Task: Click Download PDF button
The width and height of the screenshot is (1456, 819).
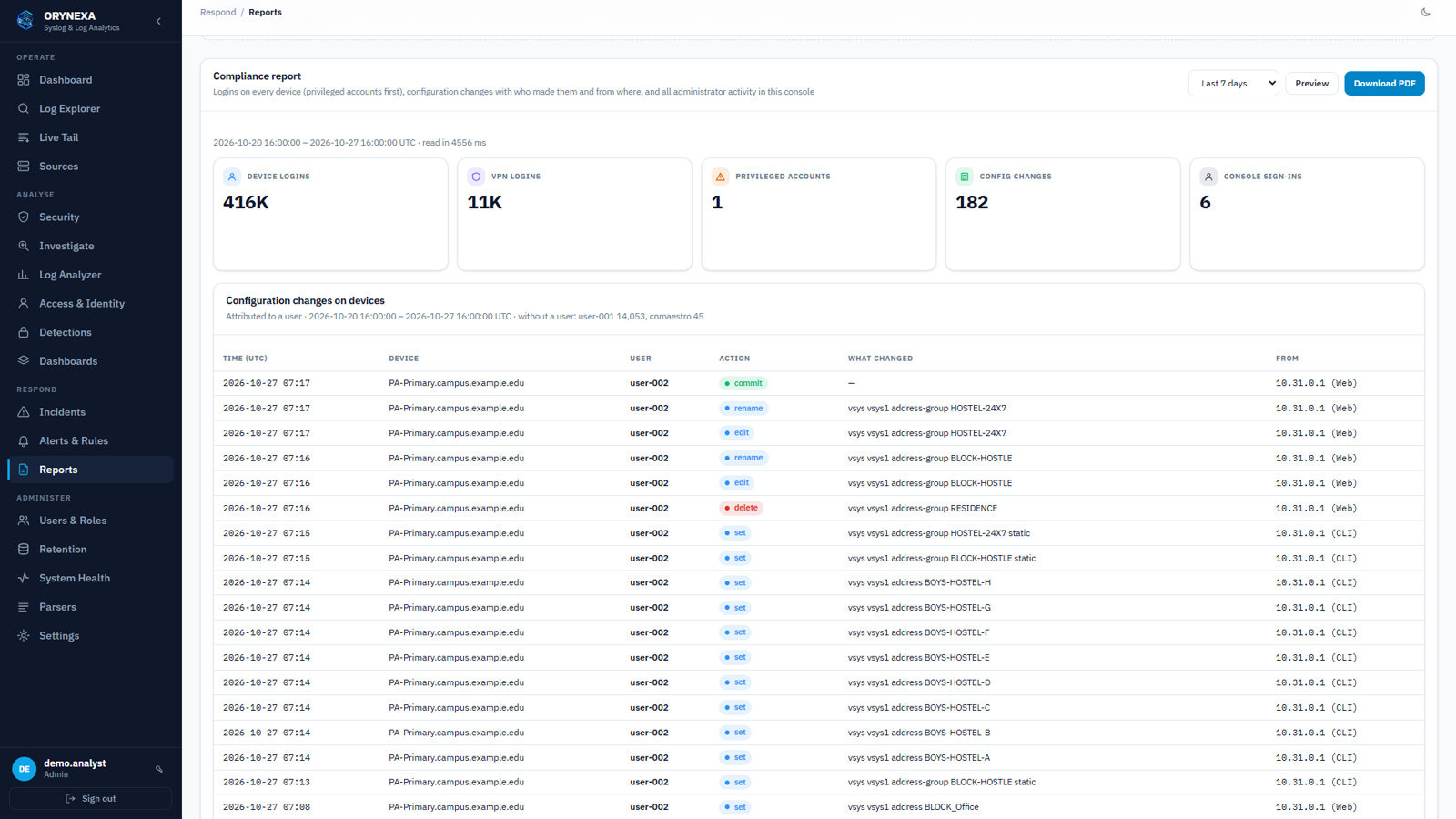Action: point(1384,84)
